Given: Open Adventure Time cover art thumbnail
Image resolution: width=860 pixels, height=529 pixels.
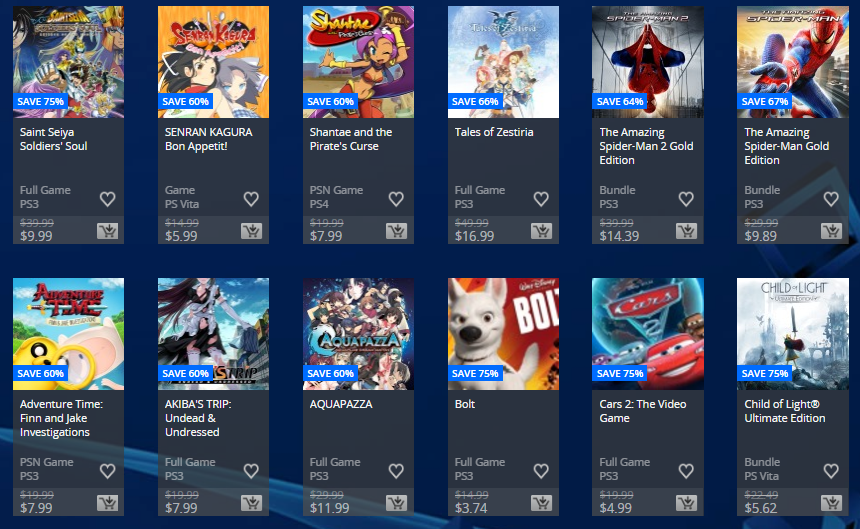Looking at the screenshot, I should click(x=69, y=334).
